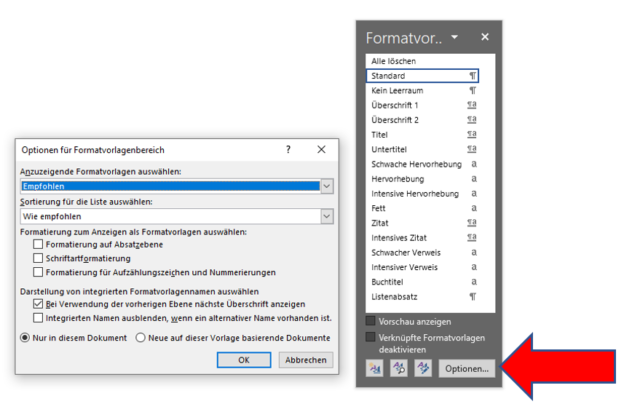Click the help question mark in dialog
The height and width of the screenshot is (404, 624).
point(289,148)
